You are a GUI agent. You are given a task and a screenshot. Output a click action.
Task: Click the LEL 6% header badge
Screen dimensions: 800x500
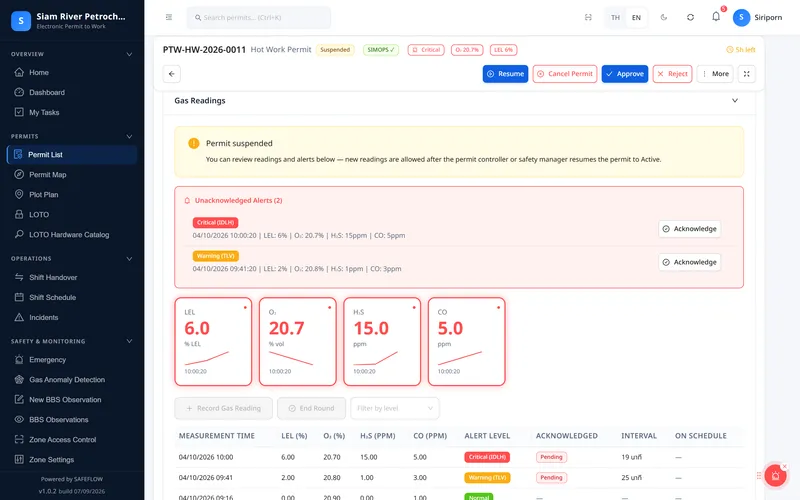point(504,50)
